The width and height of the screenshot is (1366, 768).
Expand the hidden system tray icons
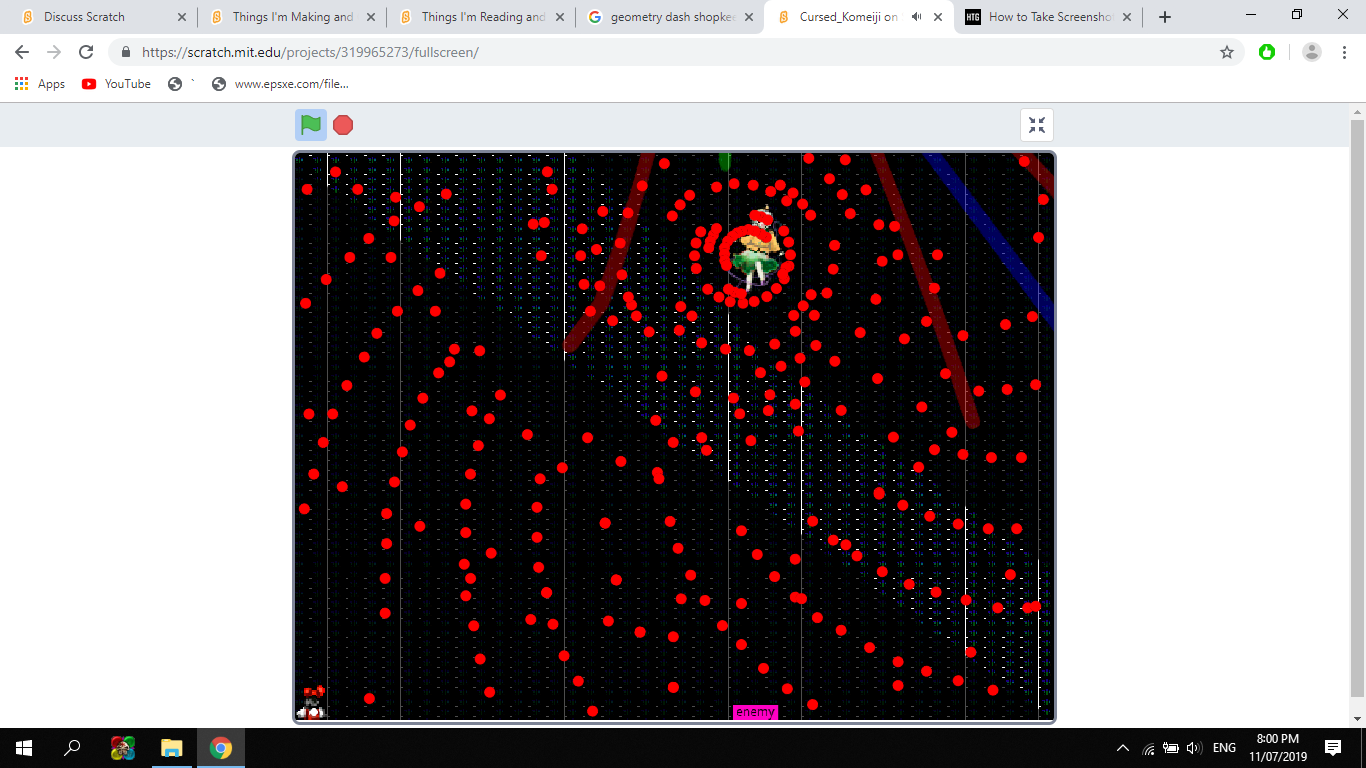pos(1122,748)
